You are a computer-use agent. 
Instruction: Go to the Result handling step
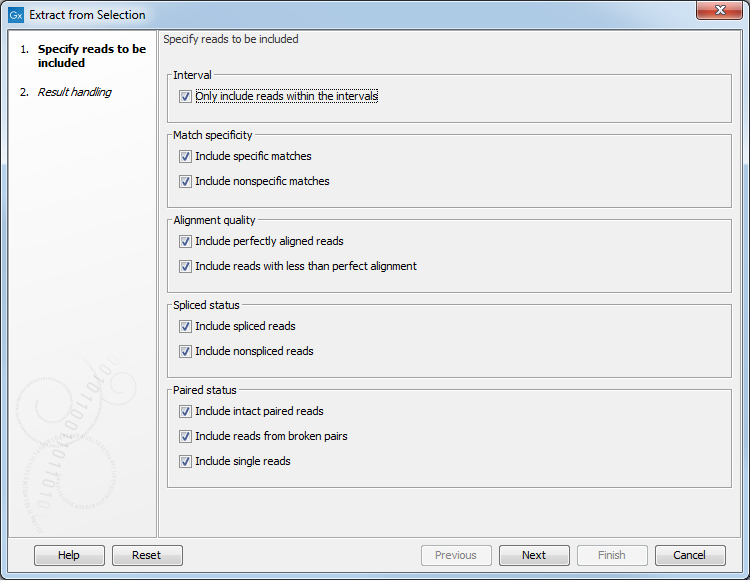74,92
